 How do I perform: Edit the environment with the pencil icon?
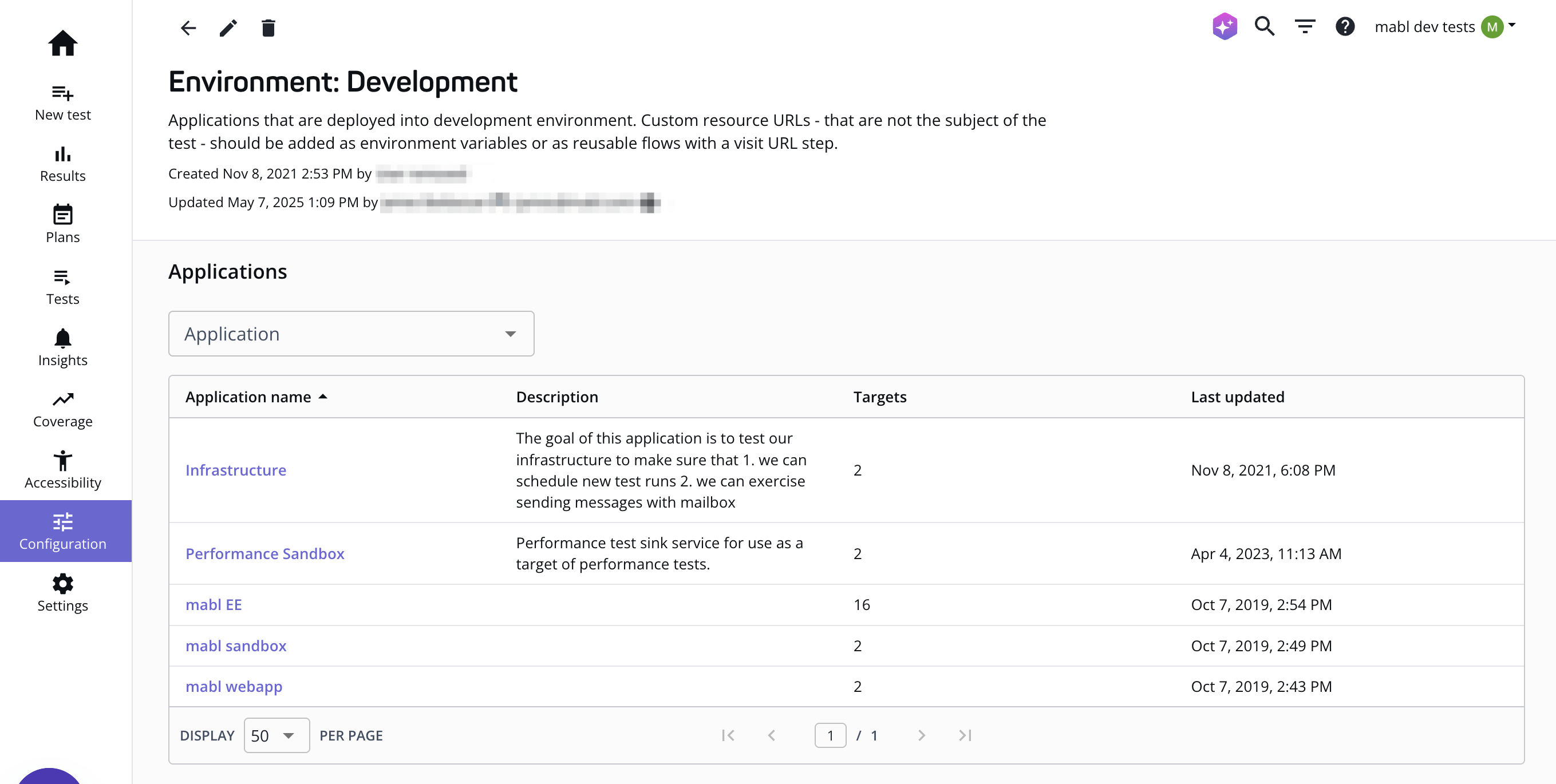coord(228,28)
